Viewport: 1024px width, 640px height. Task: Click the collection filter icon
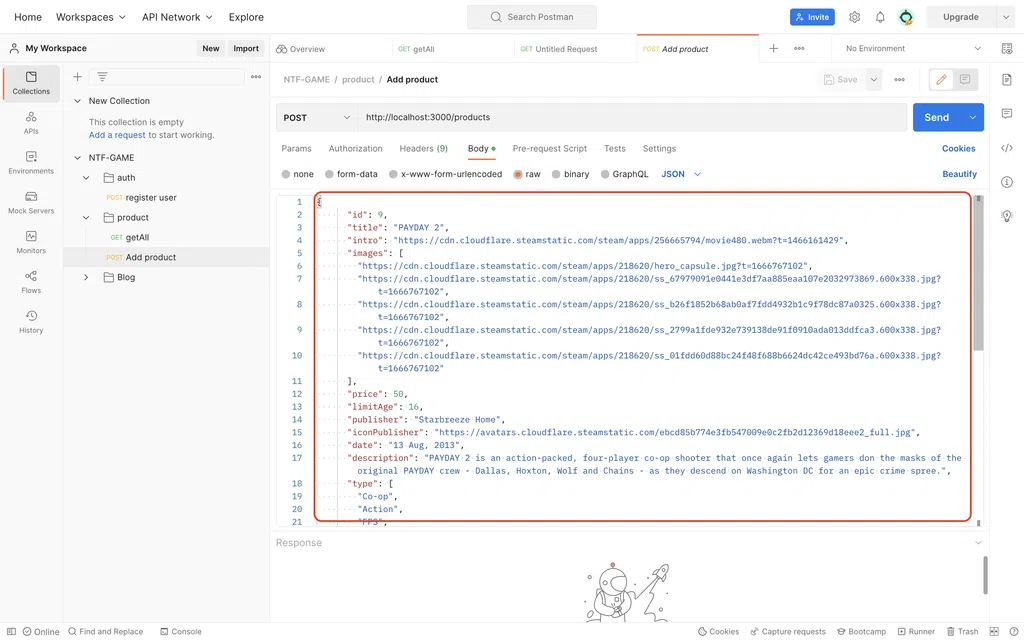(x=103, y=77)
